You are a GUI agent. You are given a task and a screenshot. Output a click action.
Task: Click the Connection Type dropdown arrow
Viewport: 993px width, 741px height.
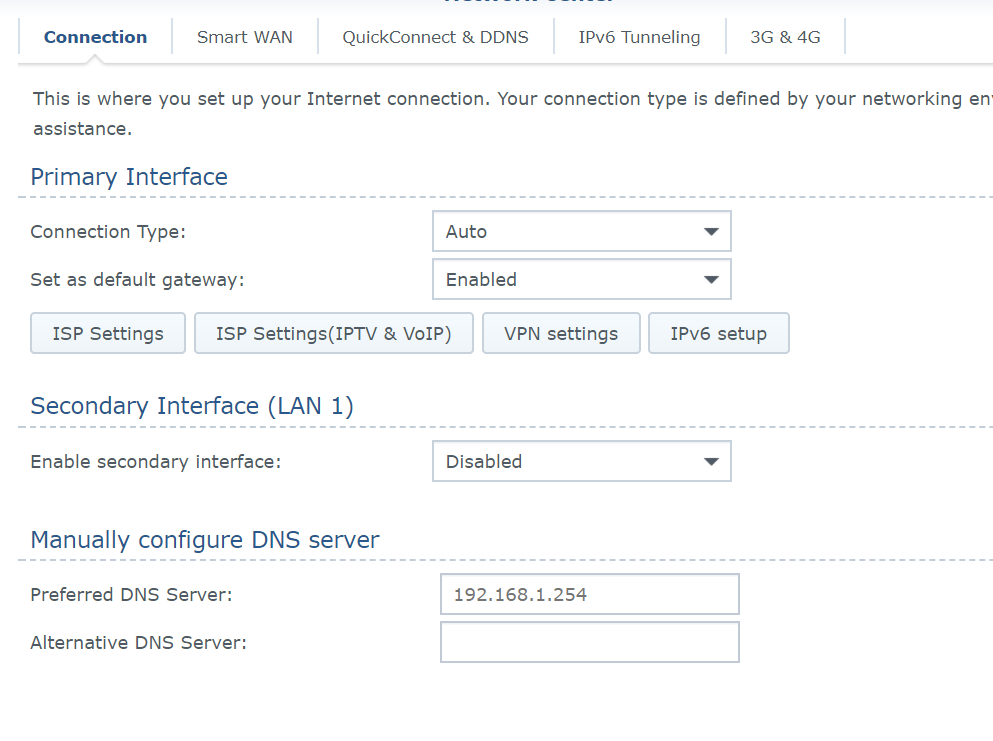(x=712, y=231)
